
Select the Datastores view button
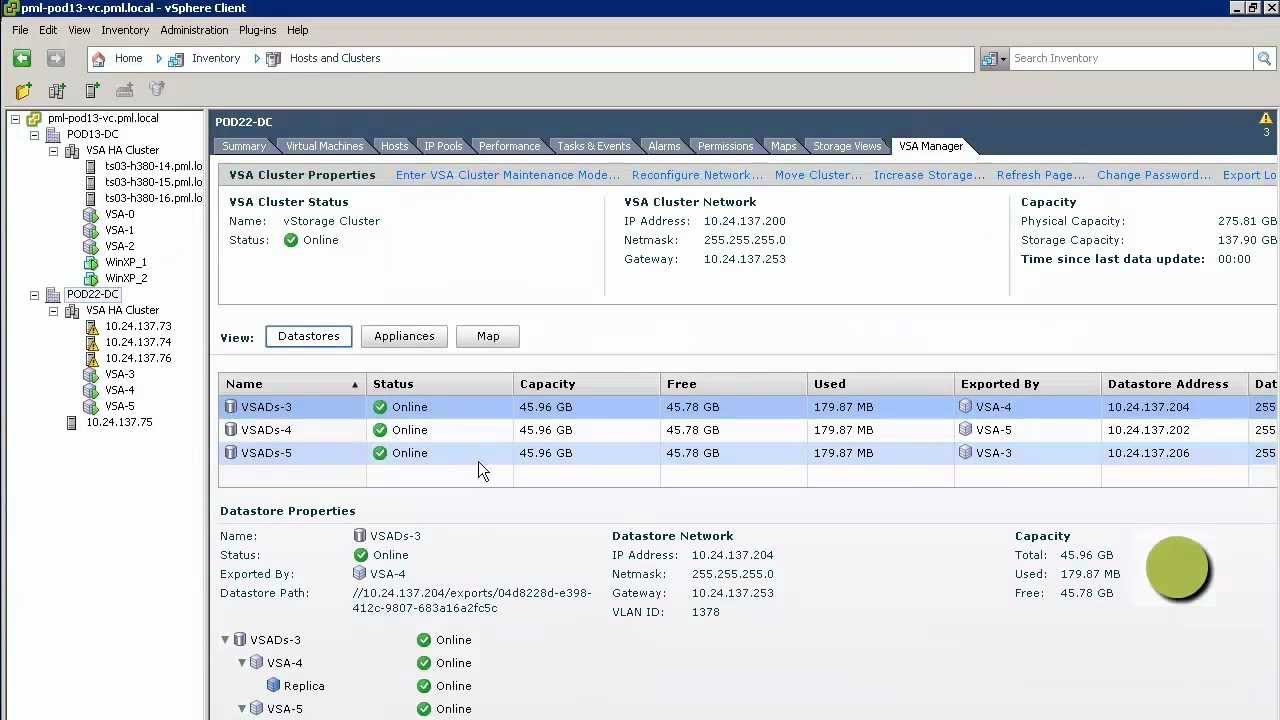pyautogui.click(x=308, y=336)
